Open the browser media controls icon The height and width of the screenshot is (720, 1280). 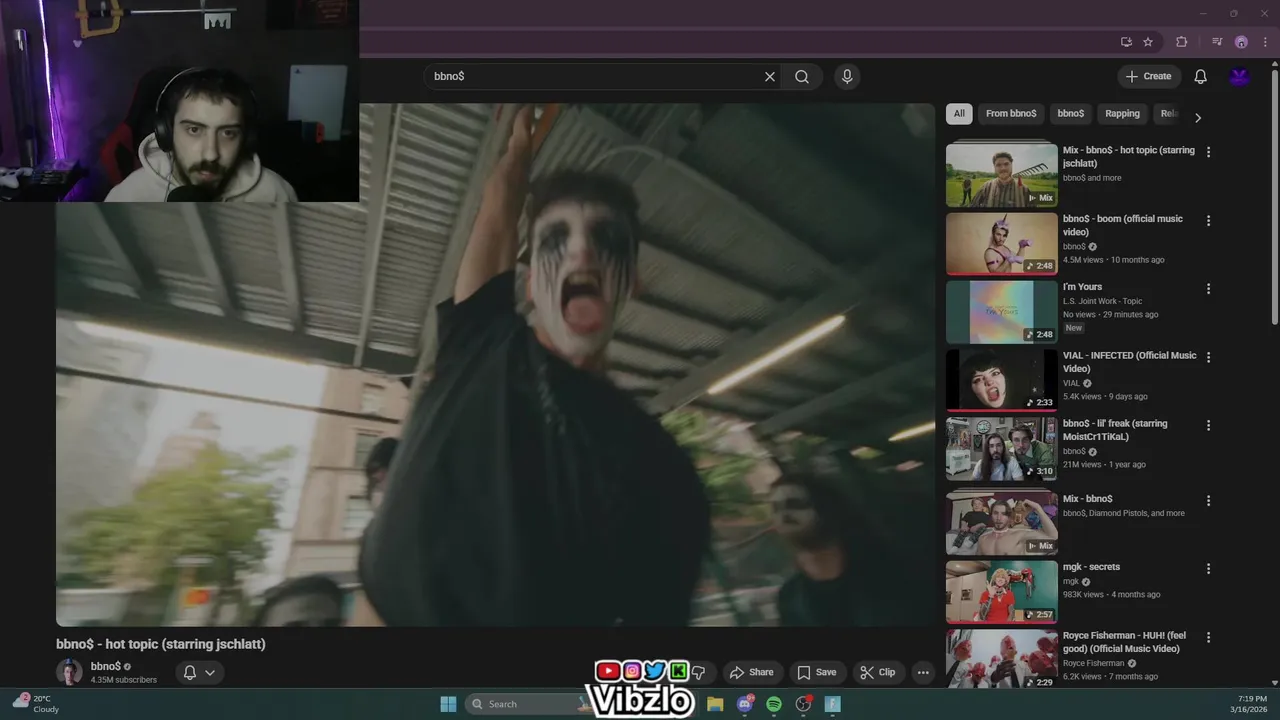[1217, 42]
